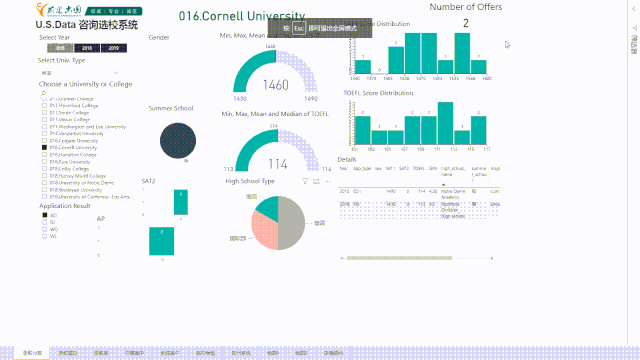Check the Vanderbilt University checkbox
Image resolution: width=640 pixels, height=360 pixels.
click(x=44, y=133)
